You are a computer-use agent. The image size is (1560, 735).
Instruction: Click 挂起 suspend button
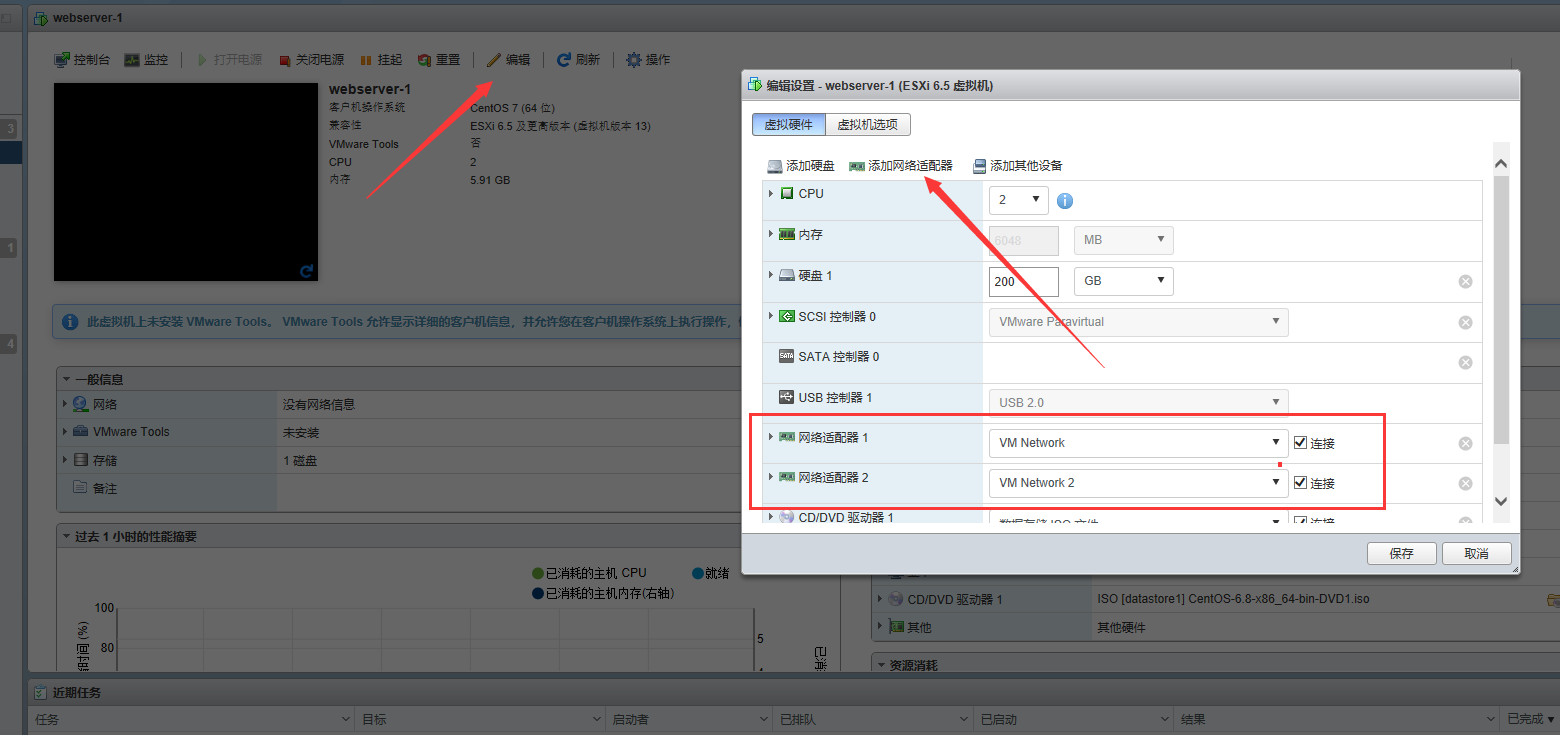[x=381, y=60]
